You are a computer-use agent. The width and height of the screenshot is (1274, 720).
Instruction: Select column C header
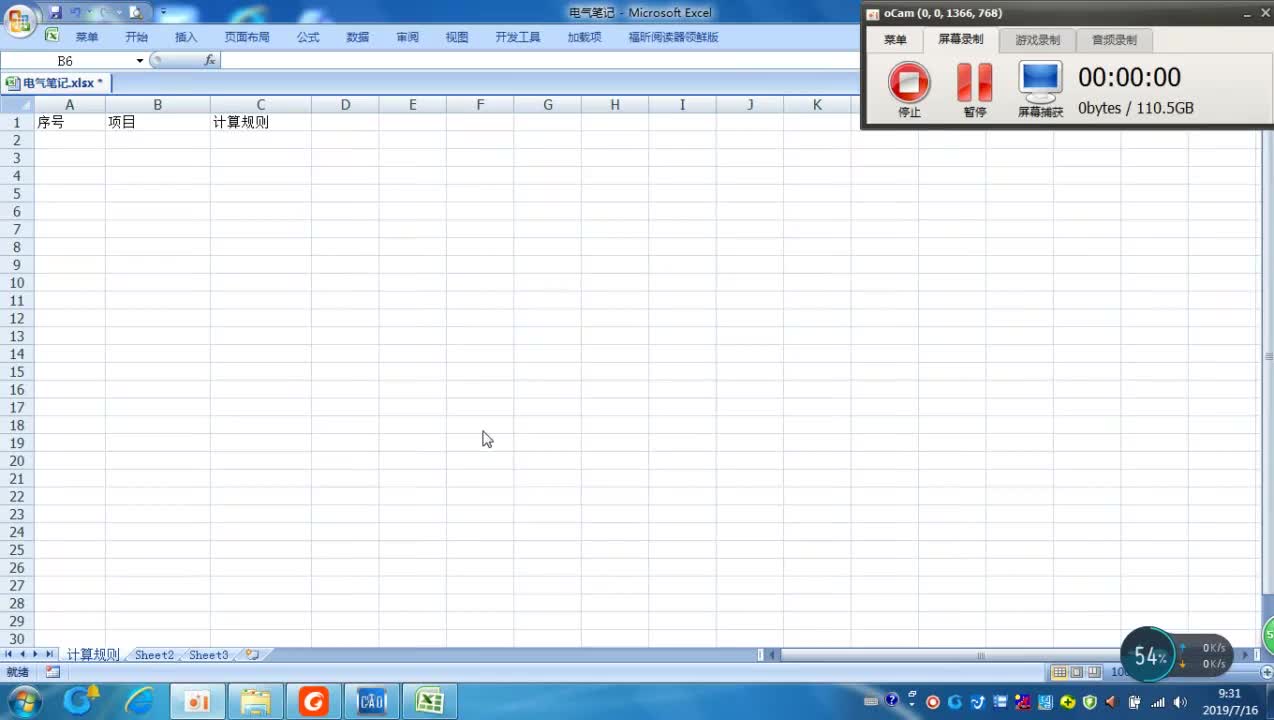260,105
